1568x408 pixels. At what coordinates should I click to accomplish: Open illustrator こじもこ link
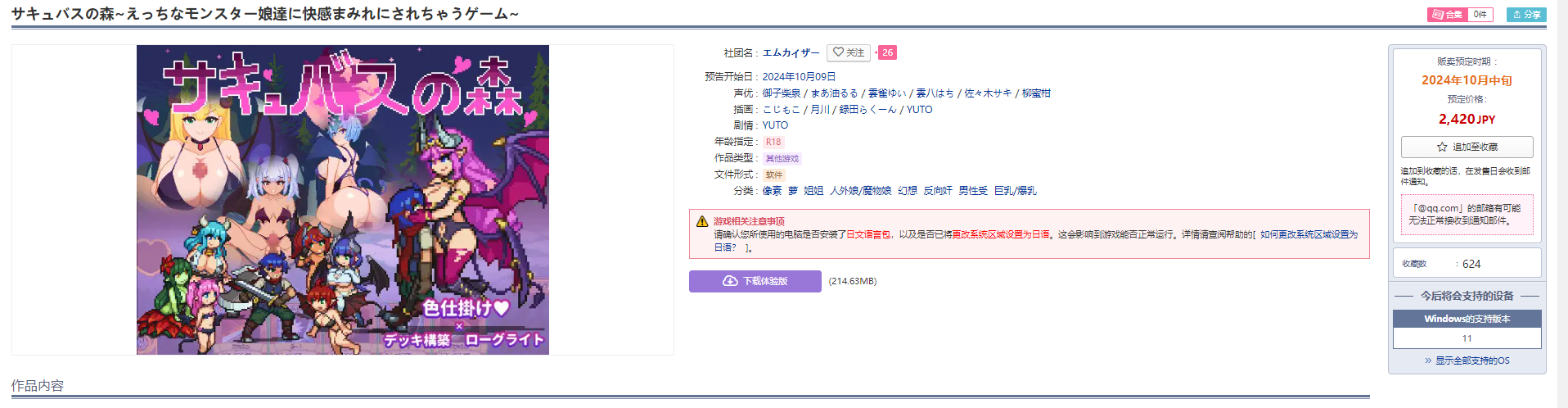pos(782,110)
